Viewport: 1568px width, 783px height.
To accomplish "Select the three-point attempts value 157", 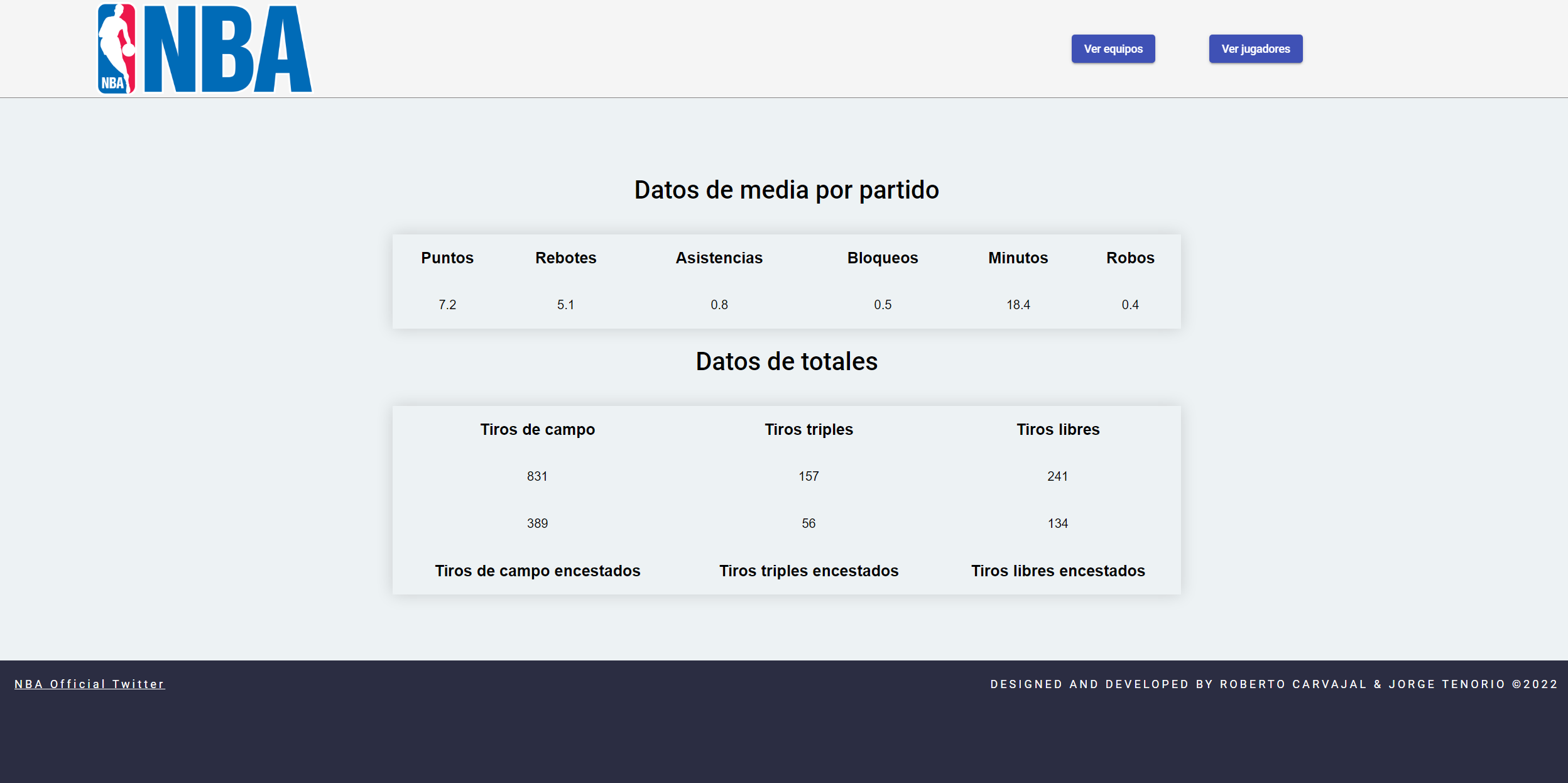I will click(x=809, y=476).
